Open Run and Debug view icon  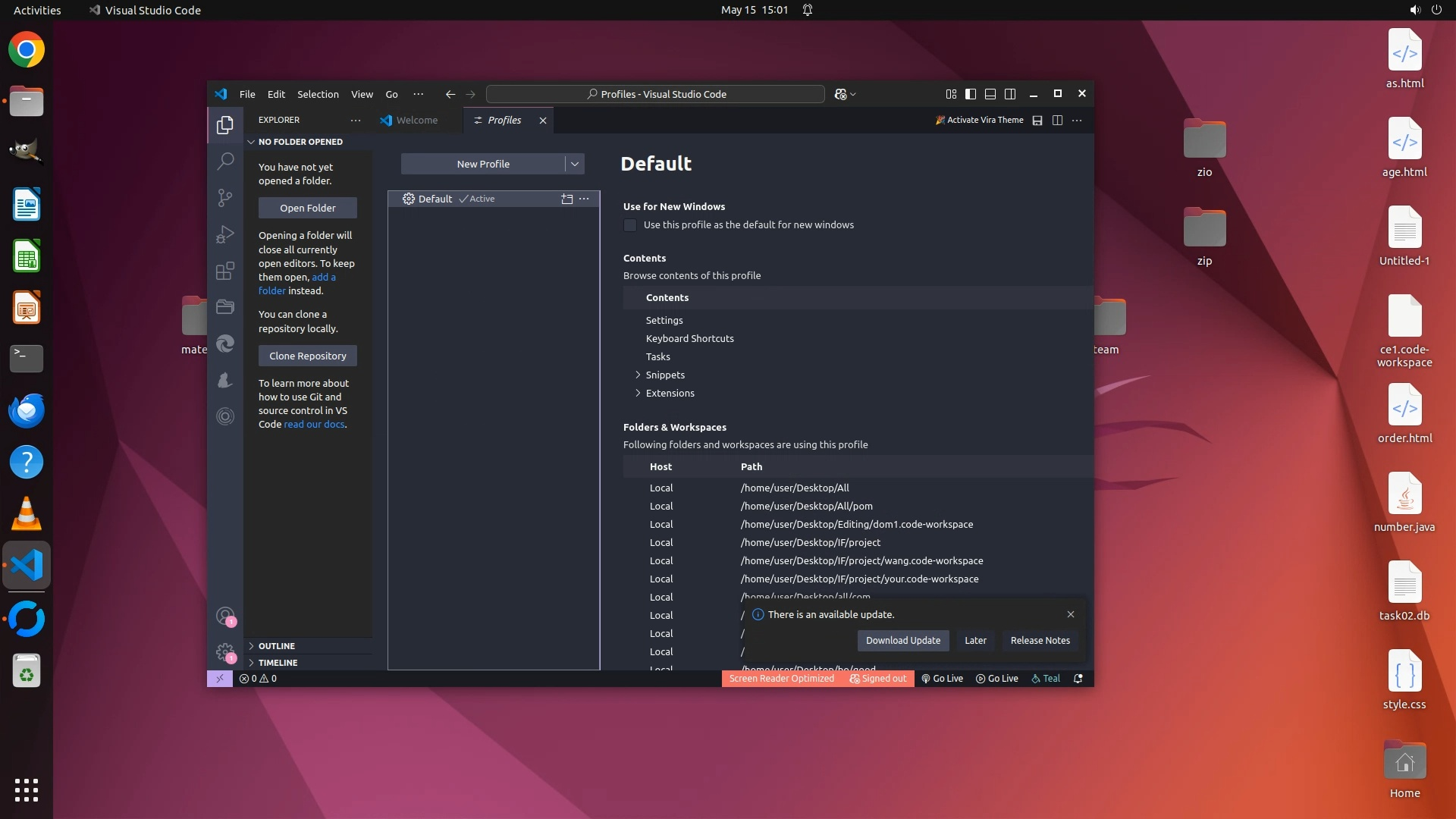coord(225,234)
